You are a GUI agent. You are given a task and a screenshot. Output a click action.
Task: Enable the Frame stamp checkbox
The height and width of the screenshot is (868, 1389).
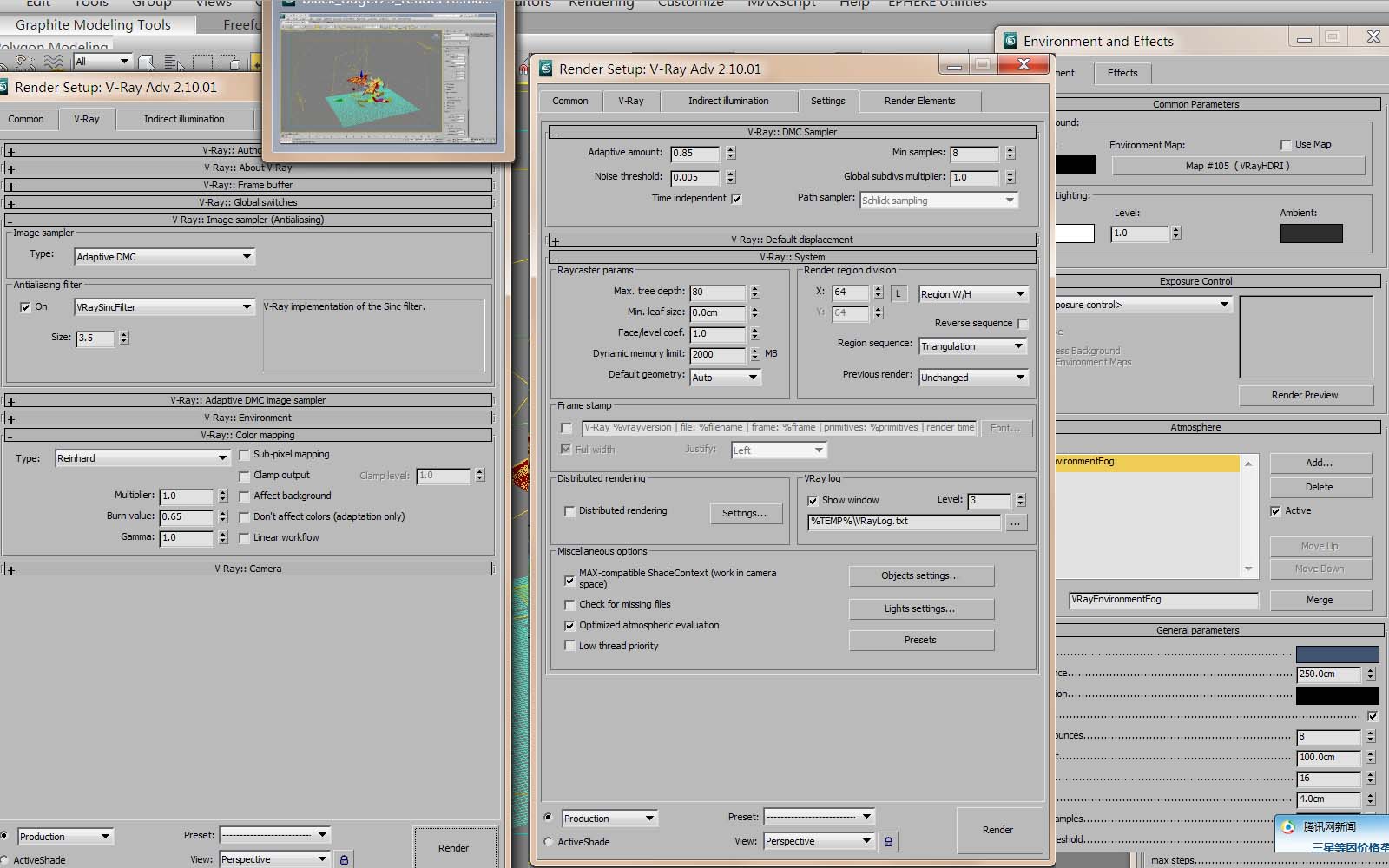coord(566,428)
